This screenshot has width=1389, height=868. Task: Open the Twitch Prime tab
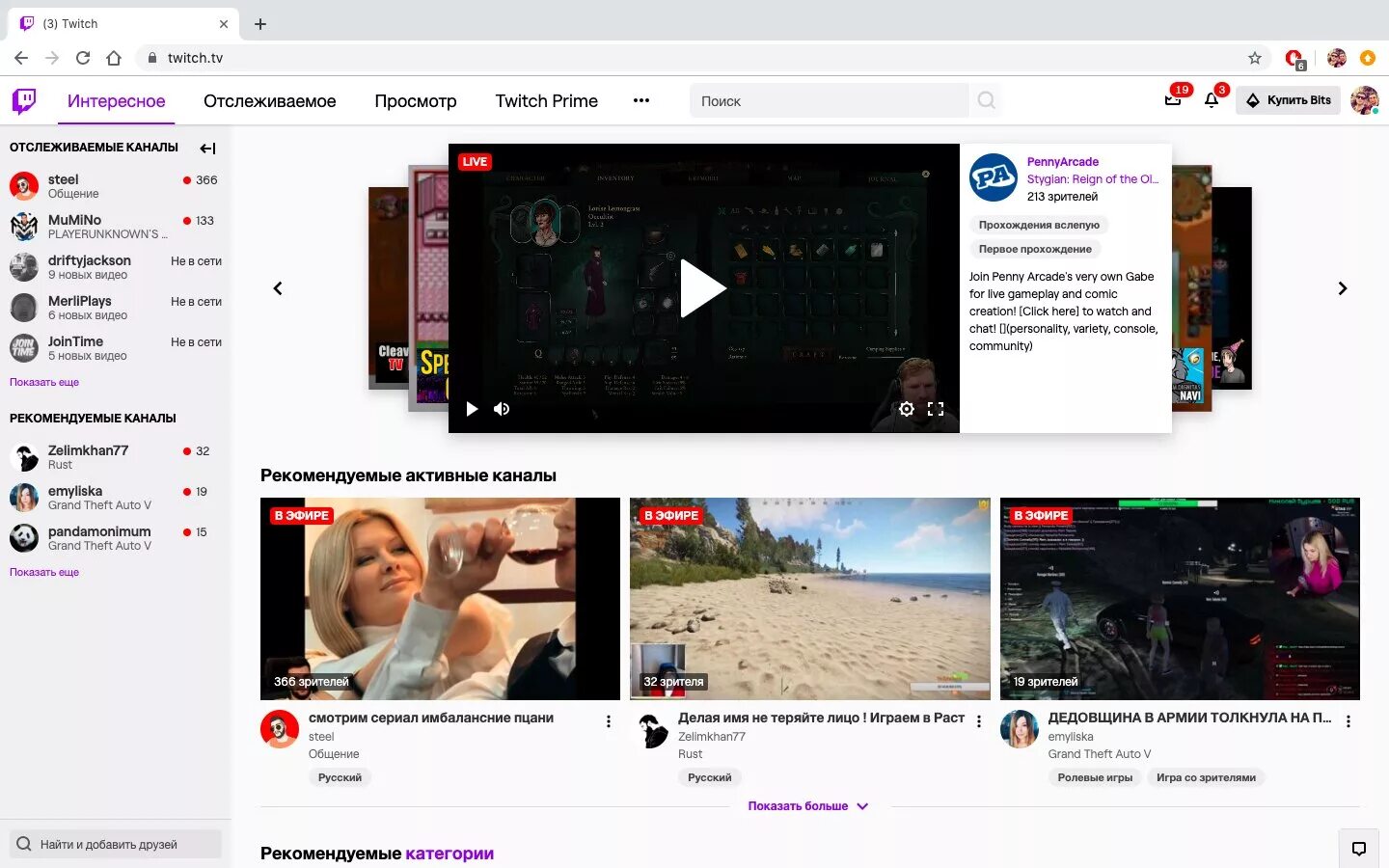tap(547, 101)
